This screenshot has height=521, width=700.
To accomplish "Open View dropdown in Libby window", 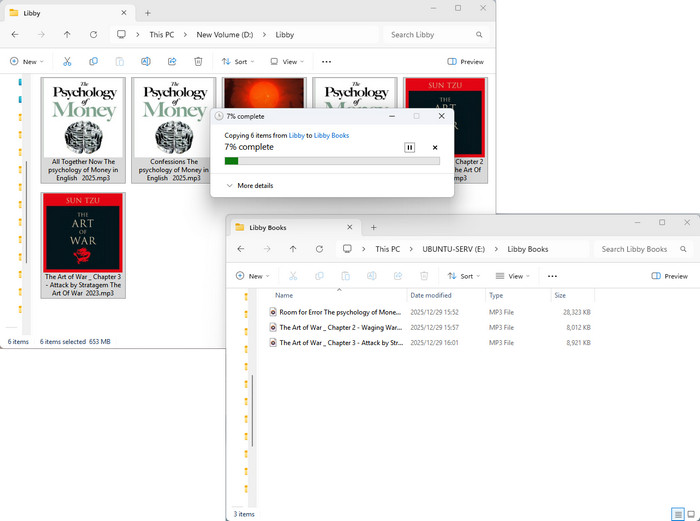I will point(287,62).
